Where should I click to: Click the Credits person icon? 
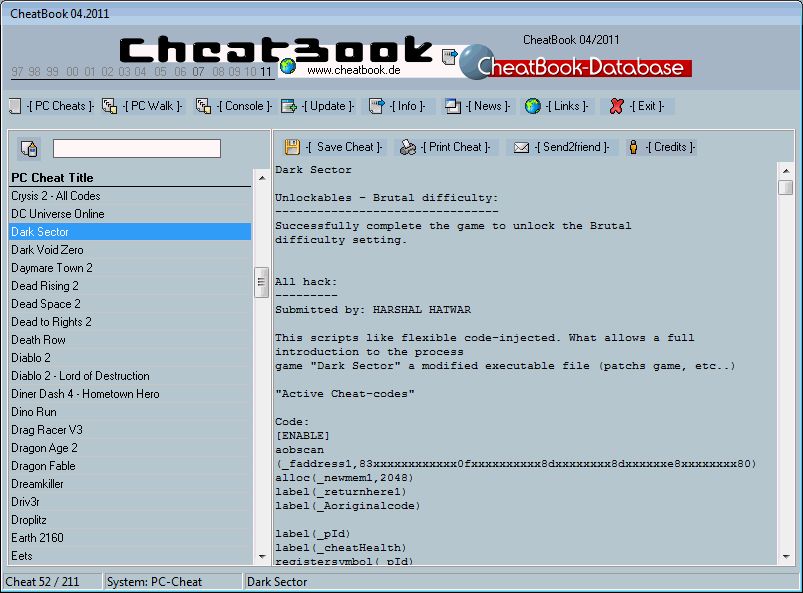point(633,147)
